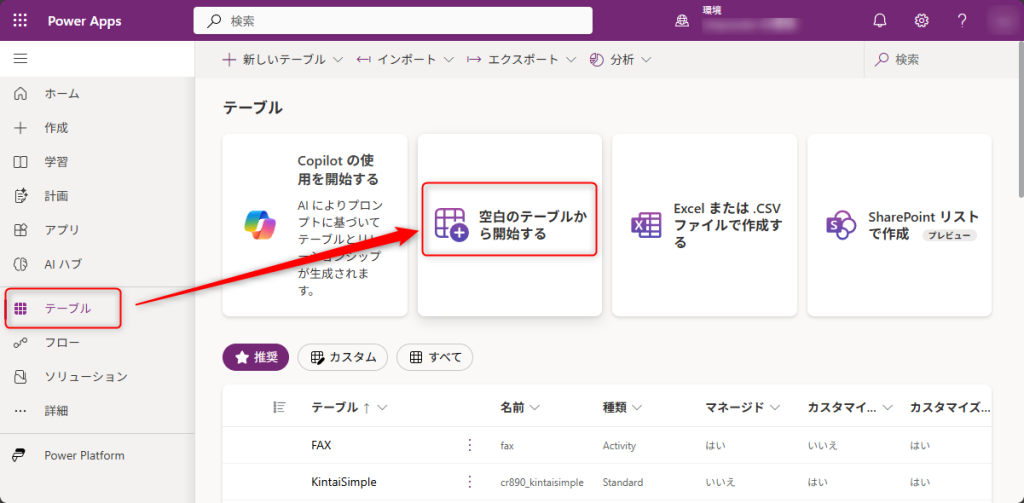Show すべて tables filter

434,357
